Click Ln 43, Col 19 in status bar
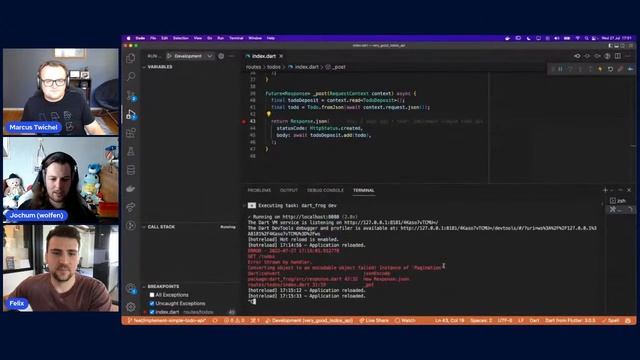Viewport: 640px width, 360px height. coord(449,320)
